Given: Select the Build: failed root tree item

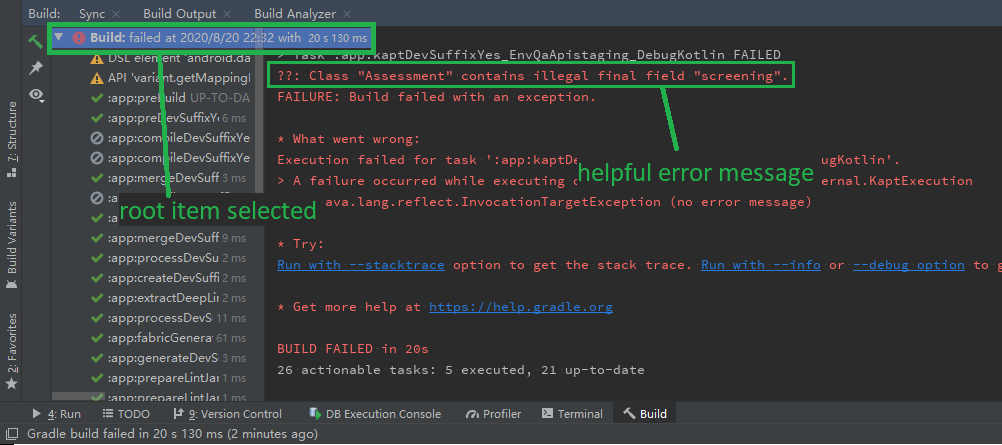Looking at the screenshot, I should (212, 38).
